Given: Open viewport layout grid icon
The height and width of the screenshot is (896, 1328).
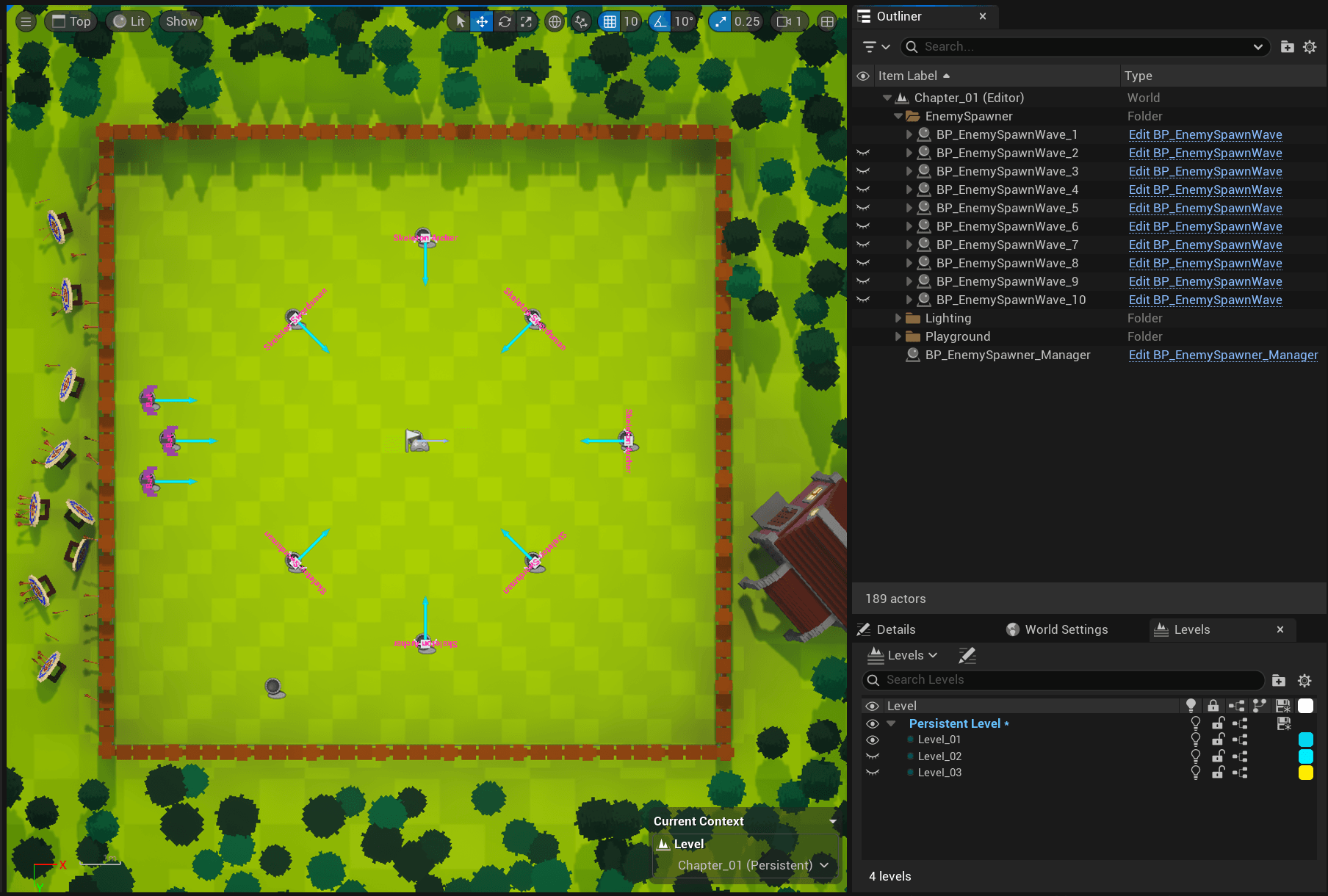Looking at the screenshot, I should 827,22.
